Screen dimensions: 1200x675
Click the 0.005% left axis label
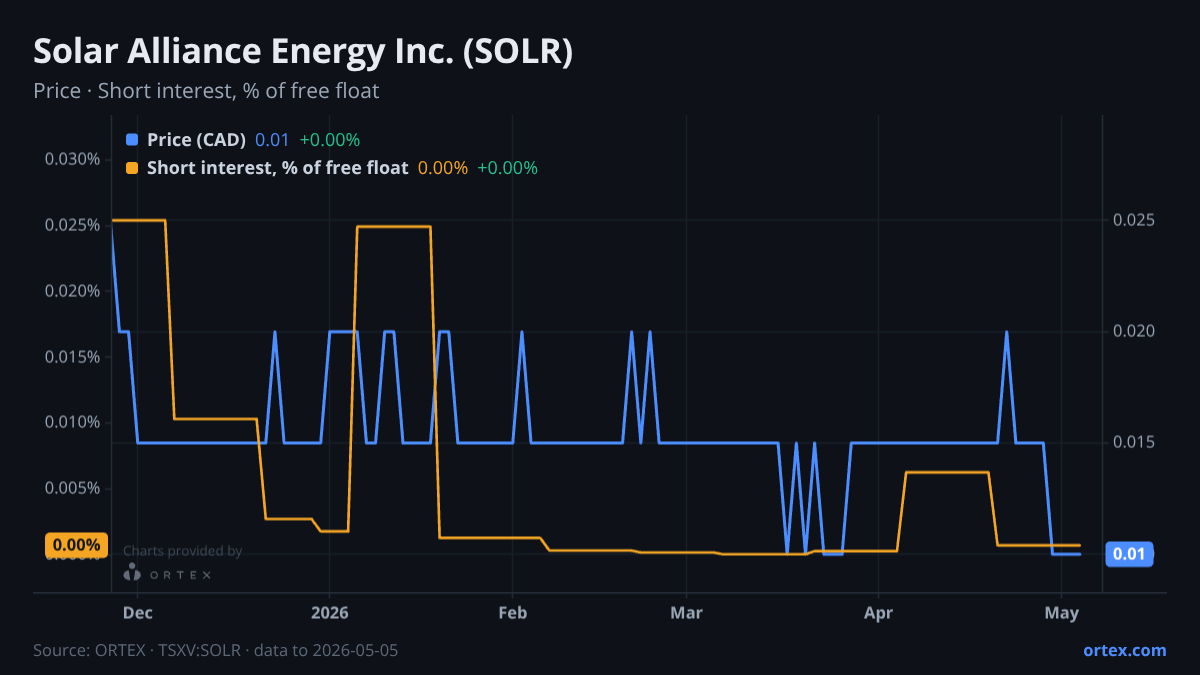[x=73, y=488]
